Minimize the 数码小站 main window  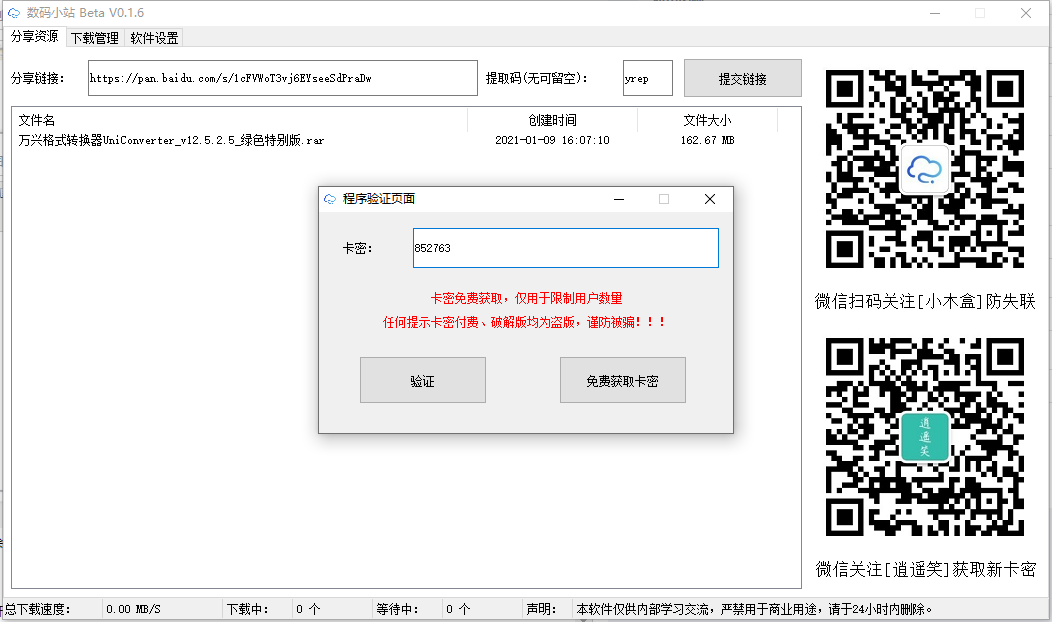[935, 13]
